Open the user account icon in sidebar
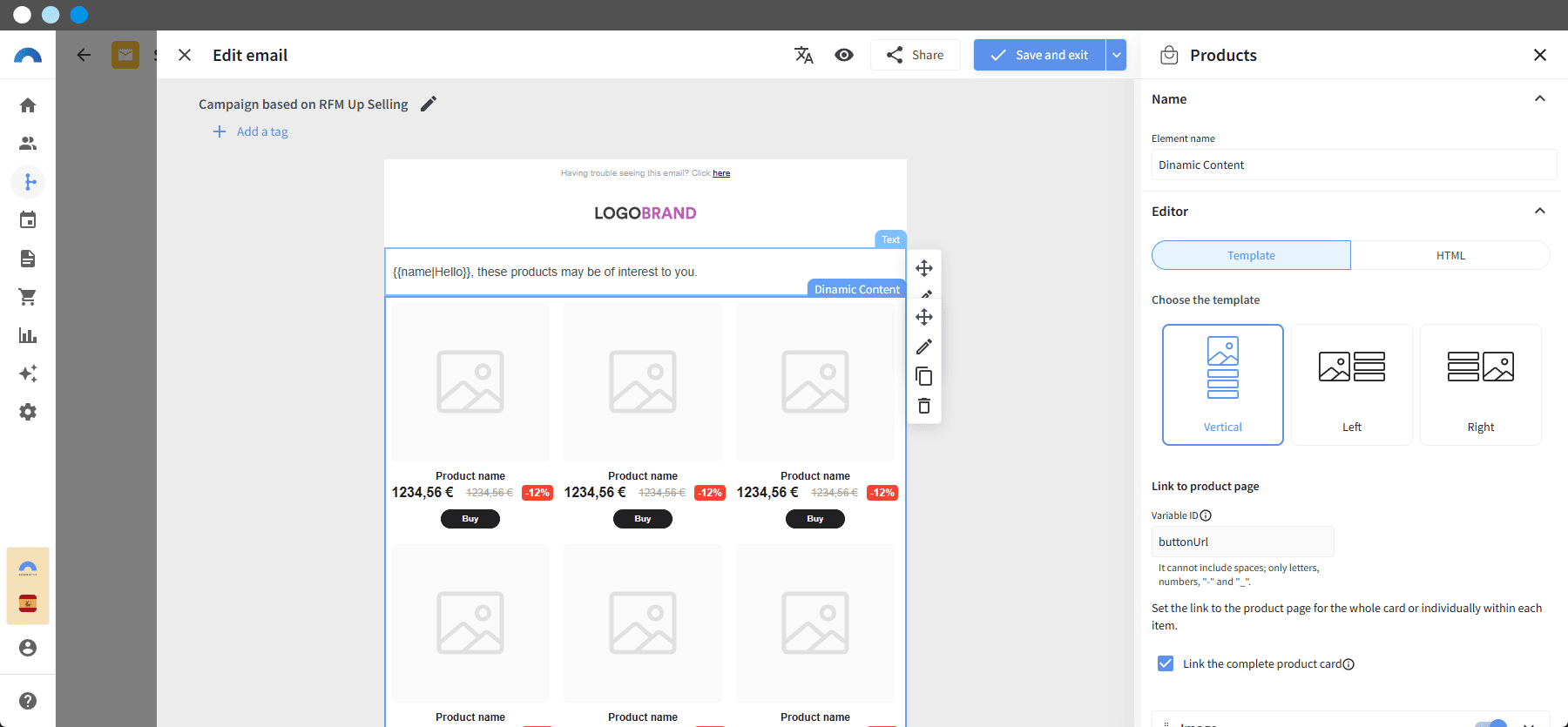 (28, 648)
